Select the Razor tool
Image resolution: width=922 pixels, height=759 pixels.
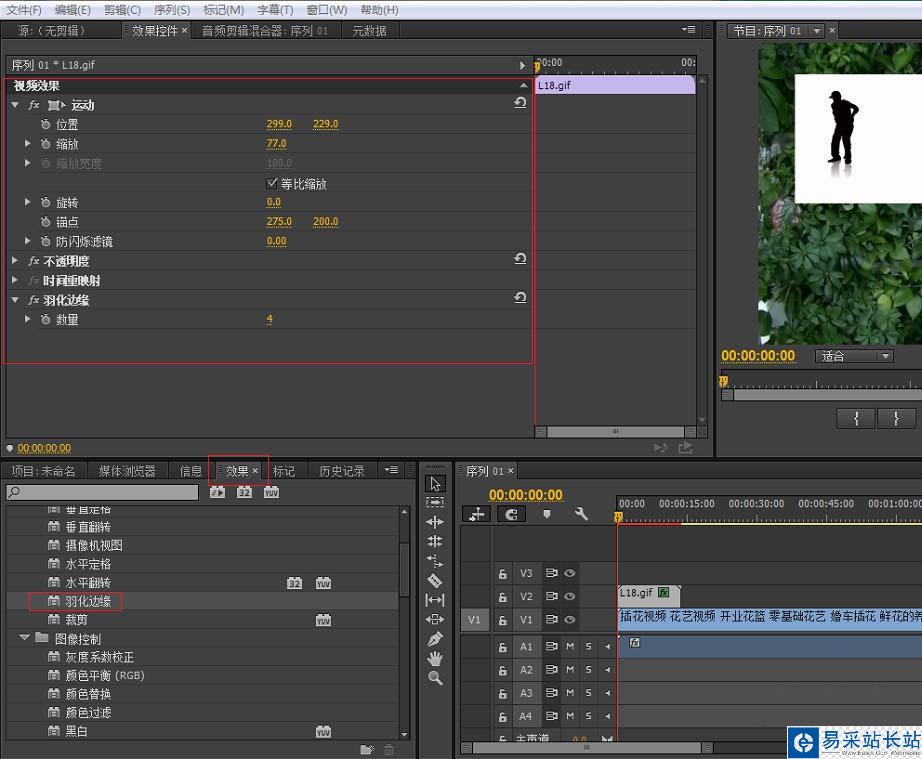coord(435,581)
